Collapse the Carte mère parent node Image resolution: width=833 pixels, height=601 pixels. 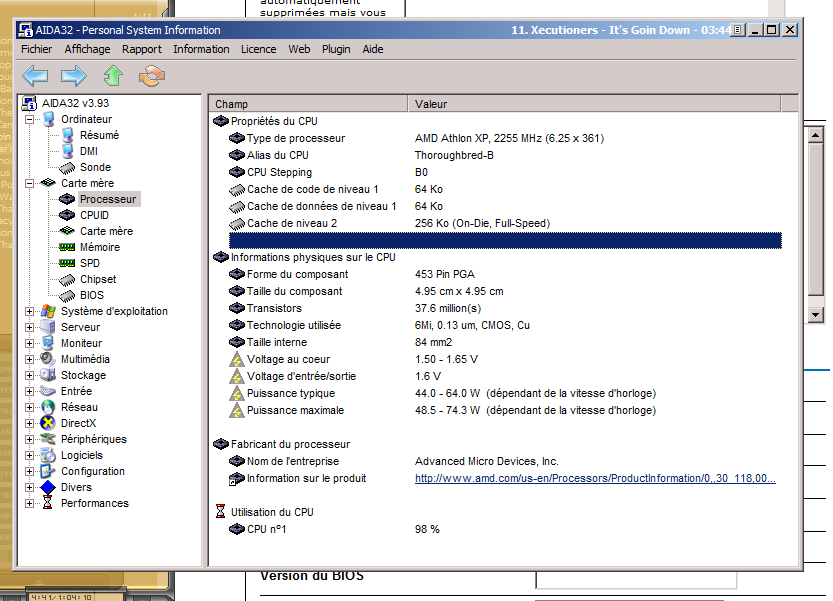[30, 183]
